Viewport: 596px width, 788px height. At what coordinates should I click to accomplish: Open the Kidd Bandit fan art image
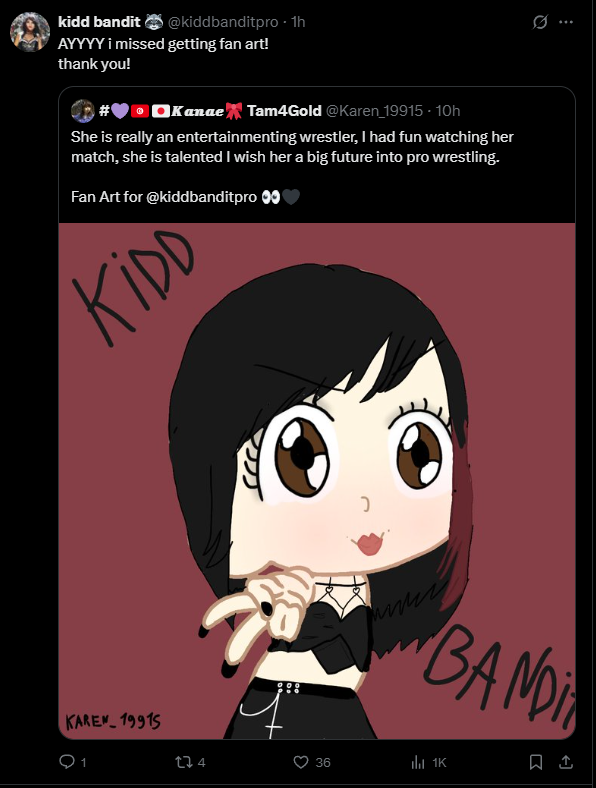(317, 481)
